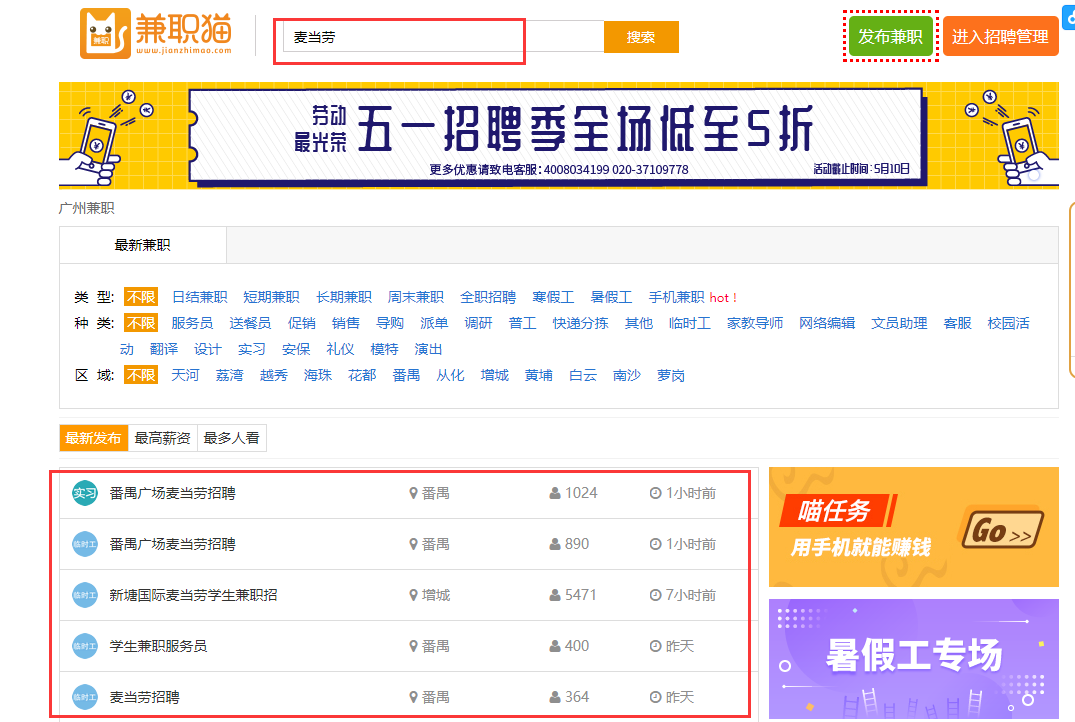Click the 实习 badge on the 1024-view listing
Image resolution: width=1075 pixels, height=722 pixels.
[85, 493]
